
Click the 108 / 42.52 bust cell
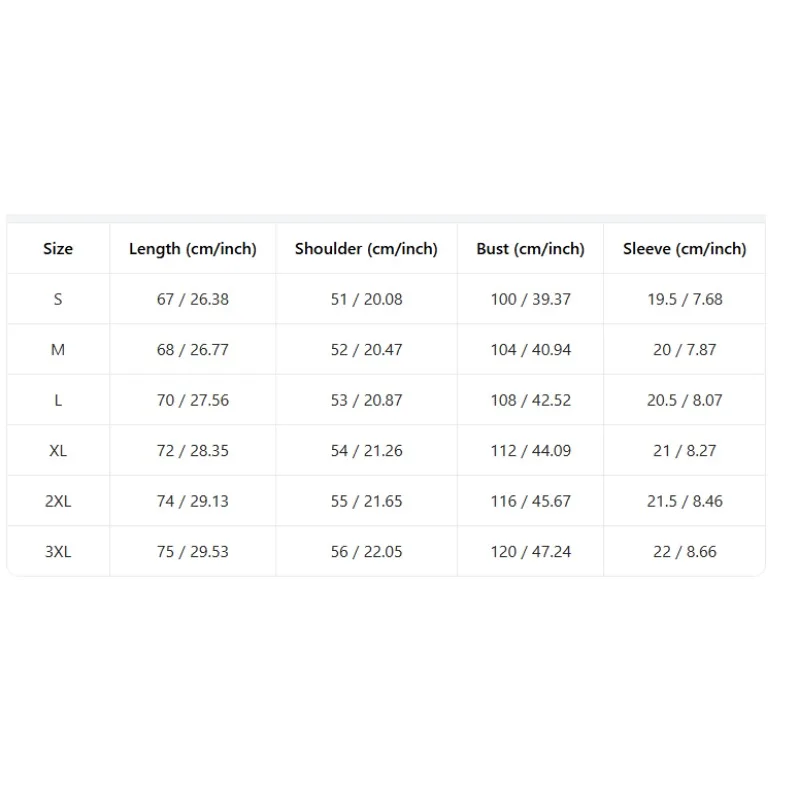530,400
